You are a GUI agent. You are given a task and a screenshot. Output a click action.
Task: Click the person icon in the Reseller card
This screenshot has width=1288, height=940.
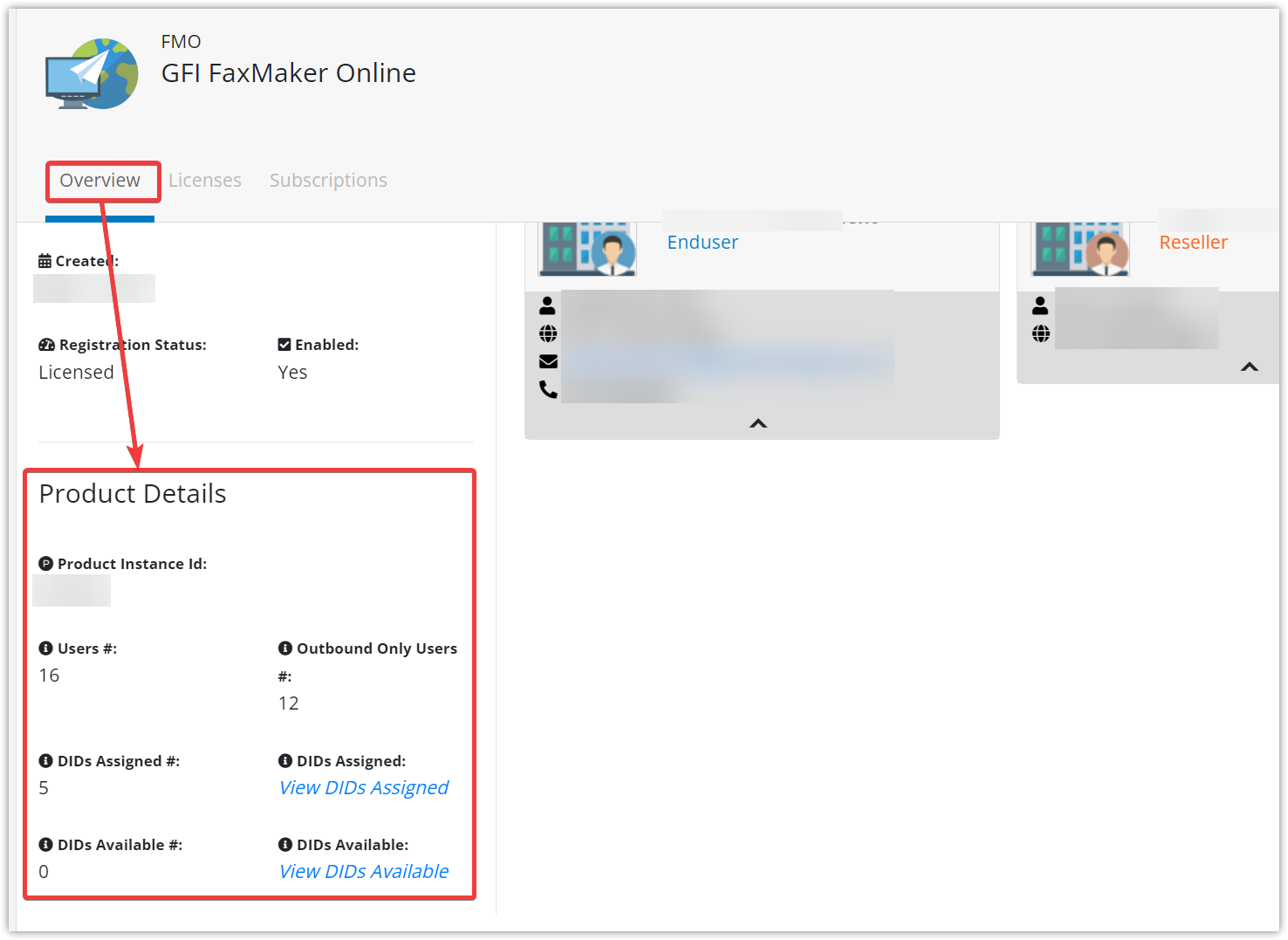pyautogui.click(x=1040, y=305)
